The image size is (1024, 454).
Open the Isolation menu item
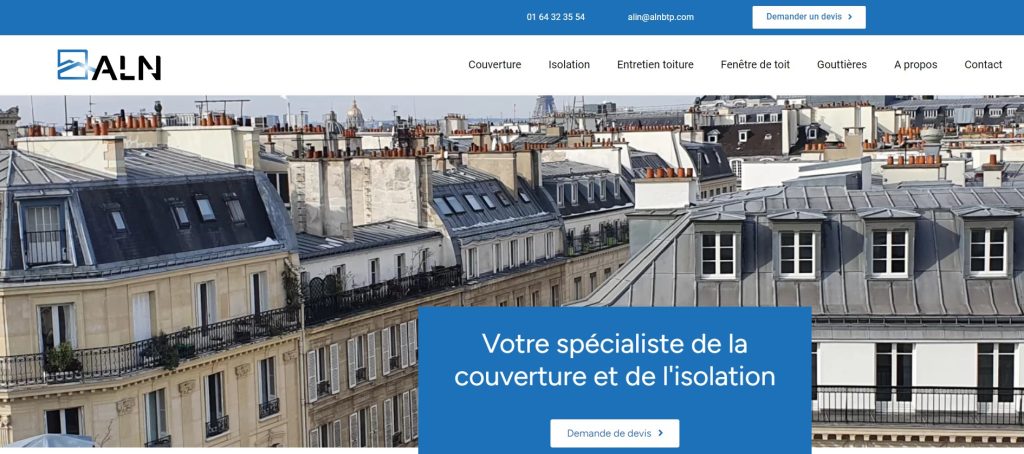point(569,65)
